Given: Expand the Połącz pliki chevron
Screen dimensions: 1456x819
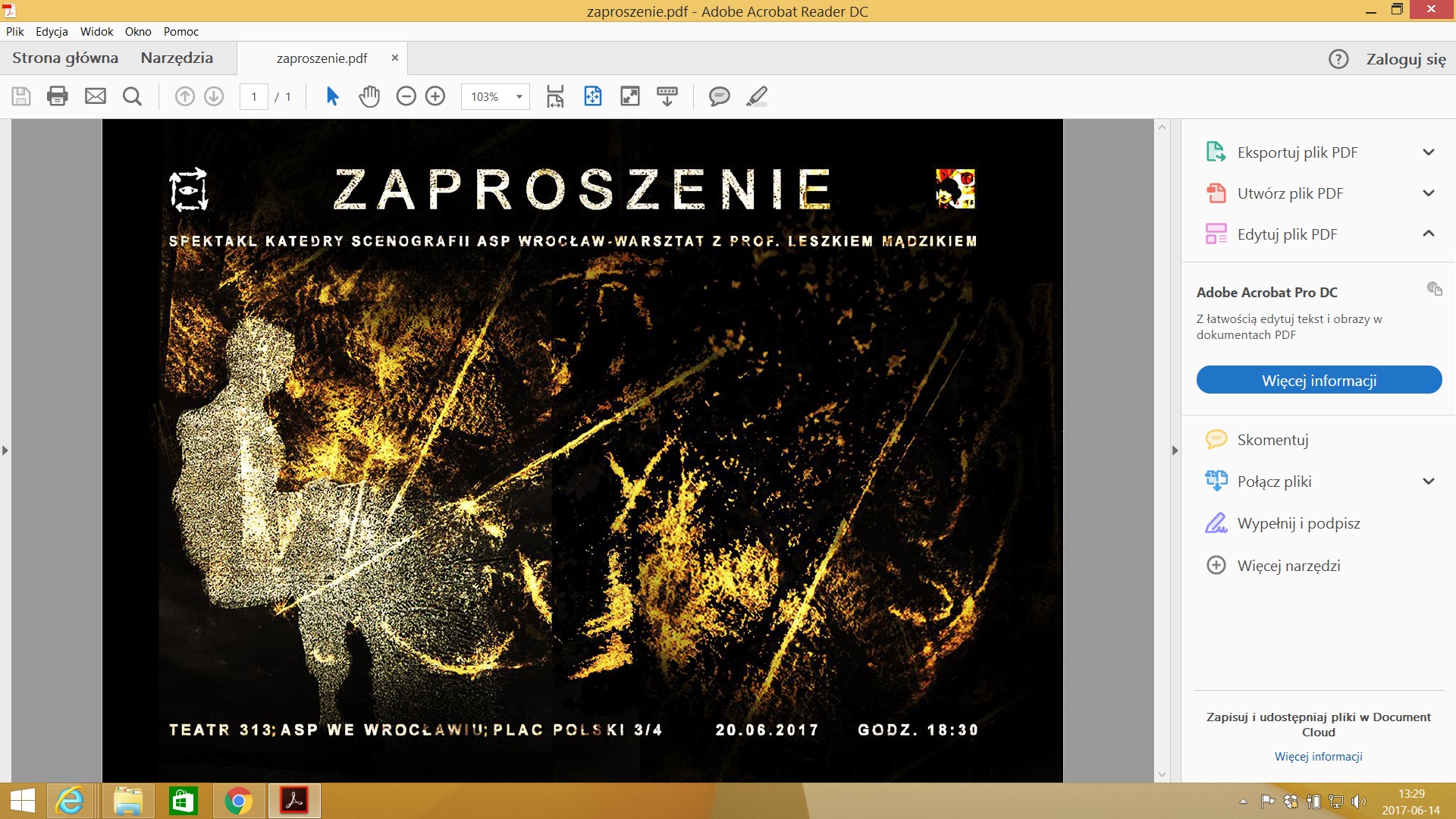Looking at the screenshot, I should click(1429, 482).
